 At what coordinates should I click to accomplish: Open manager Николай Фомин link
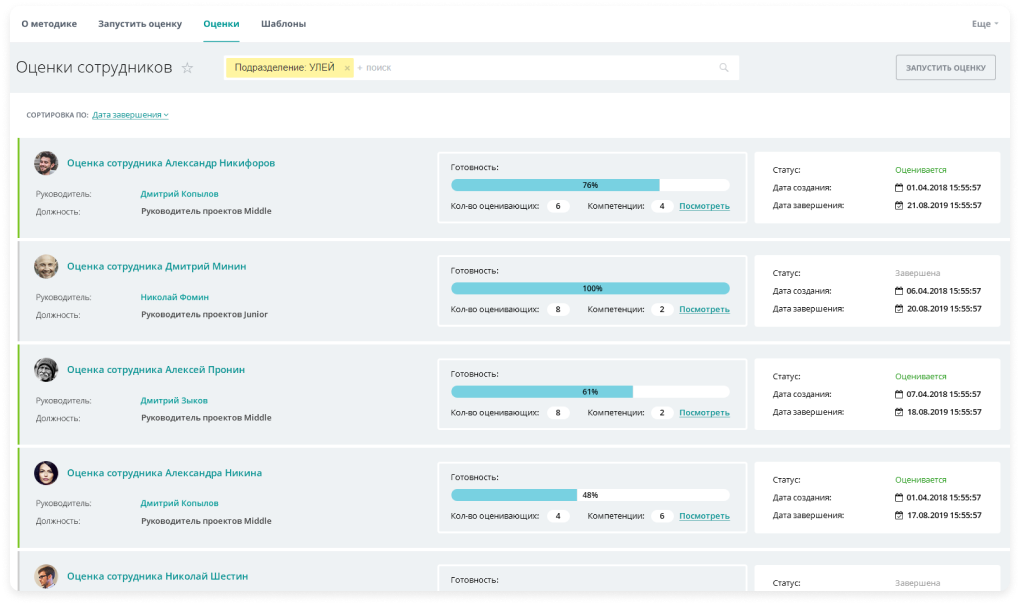[x=175, y=297]
